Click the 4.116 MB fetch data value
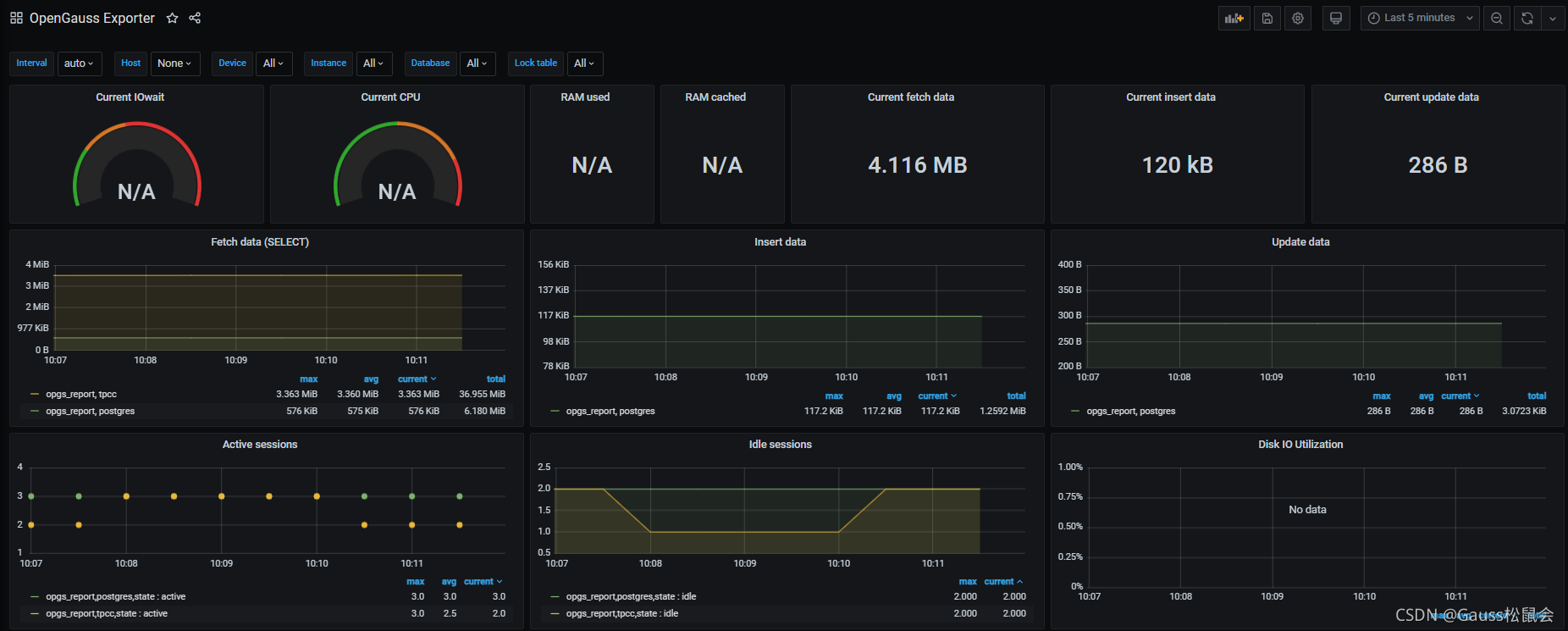Screen dimensions: 1568x631 (x=918, y=165)
